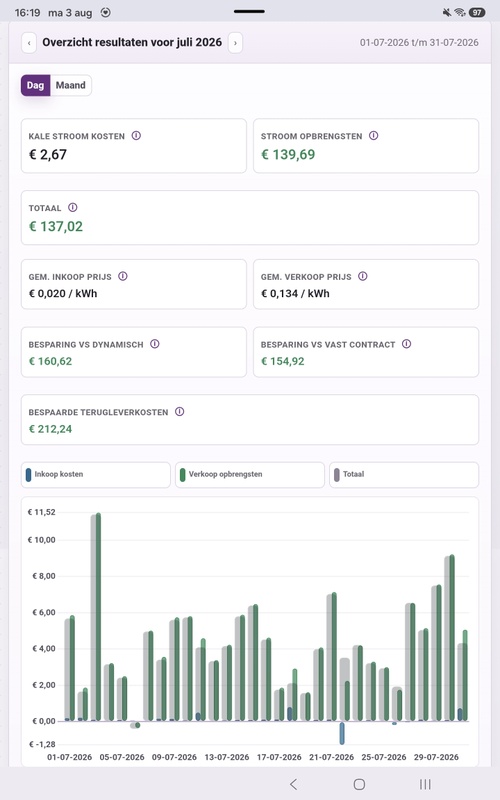Tap the Android back navigation button
The width and height of the screenshot is (500, 800).
(x=293, y=784)
